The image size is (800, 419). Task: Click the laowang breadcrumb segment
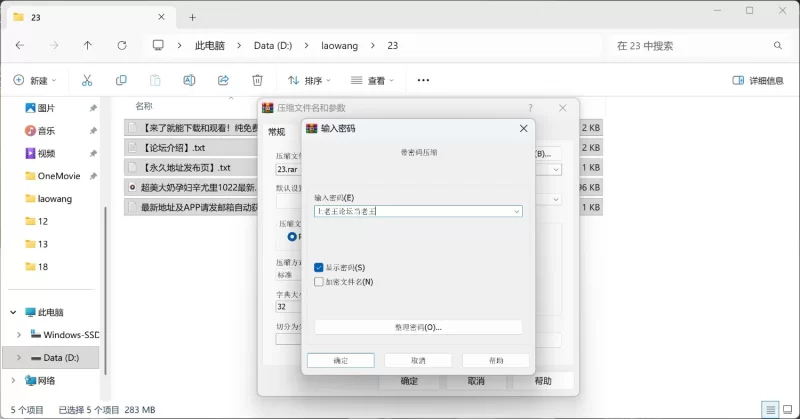tap(332, 45)
